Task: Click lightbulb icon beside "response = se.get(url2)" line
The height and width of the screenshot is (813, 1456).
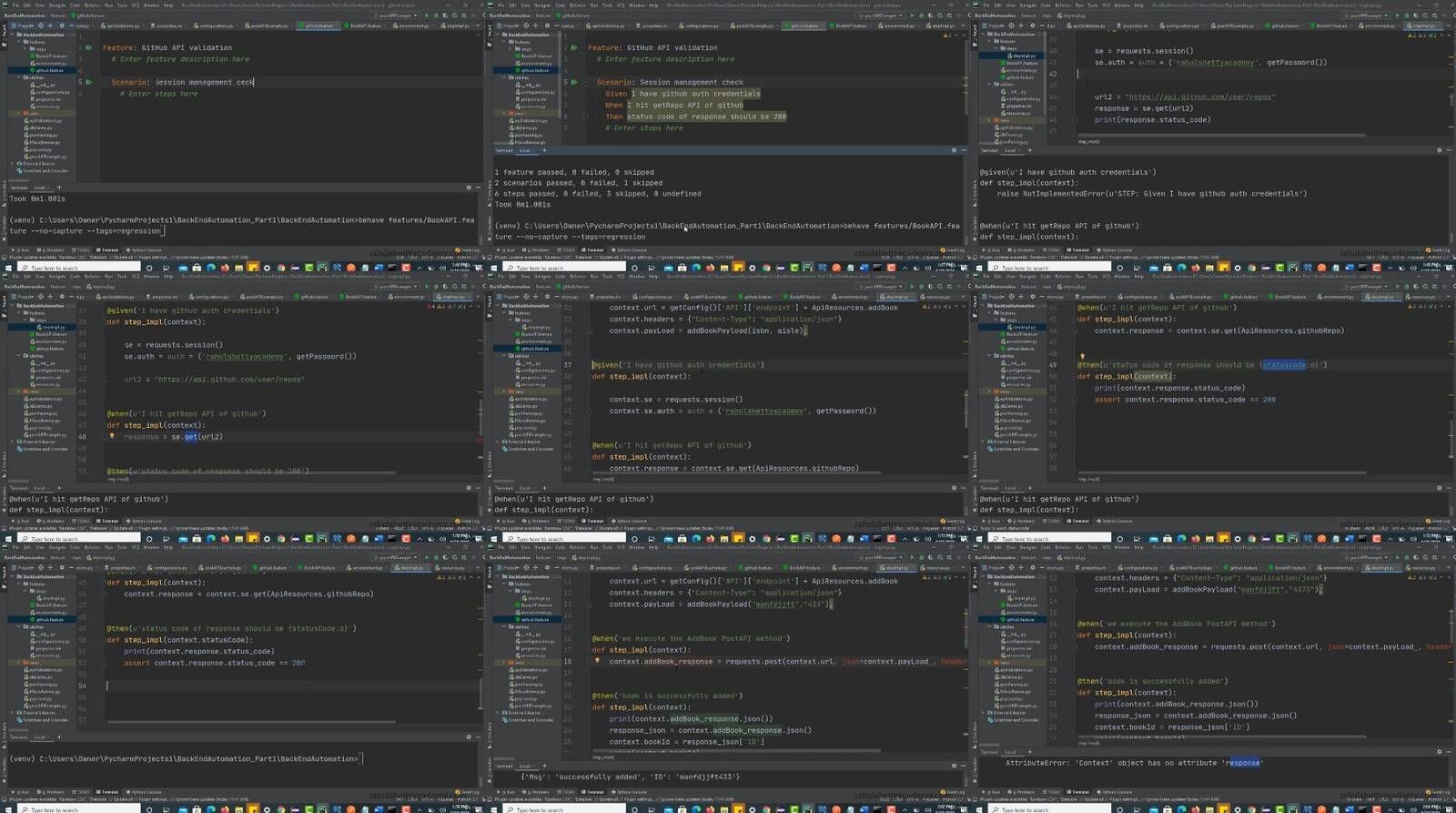Action: (112, 436)
